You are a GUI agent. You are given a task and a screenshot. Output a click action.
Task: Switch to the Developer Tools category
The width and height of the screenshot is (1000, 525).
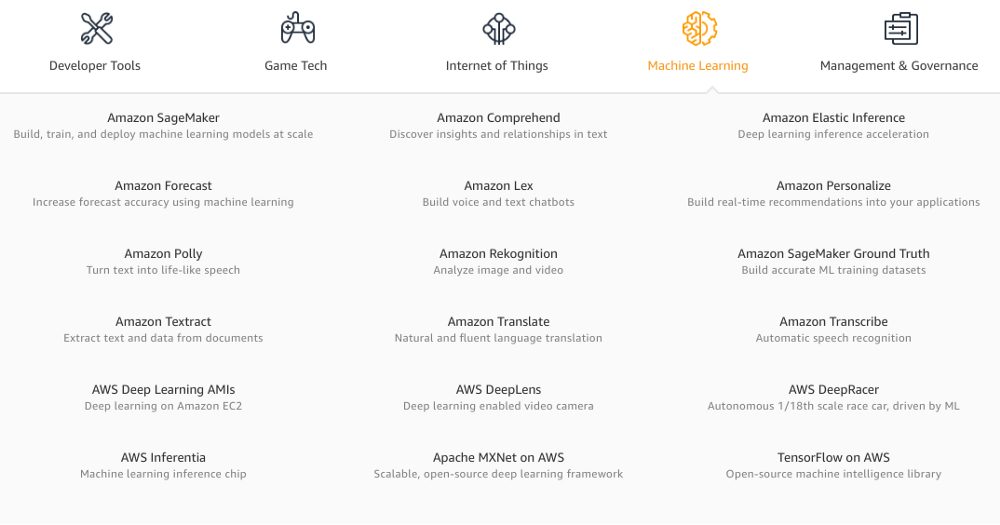(x=95, y=66)
